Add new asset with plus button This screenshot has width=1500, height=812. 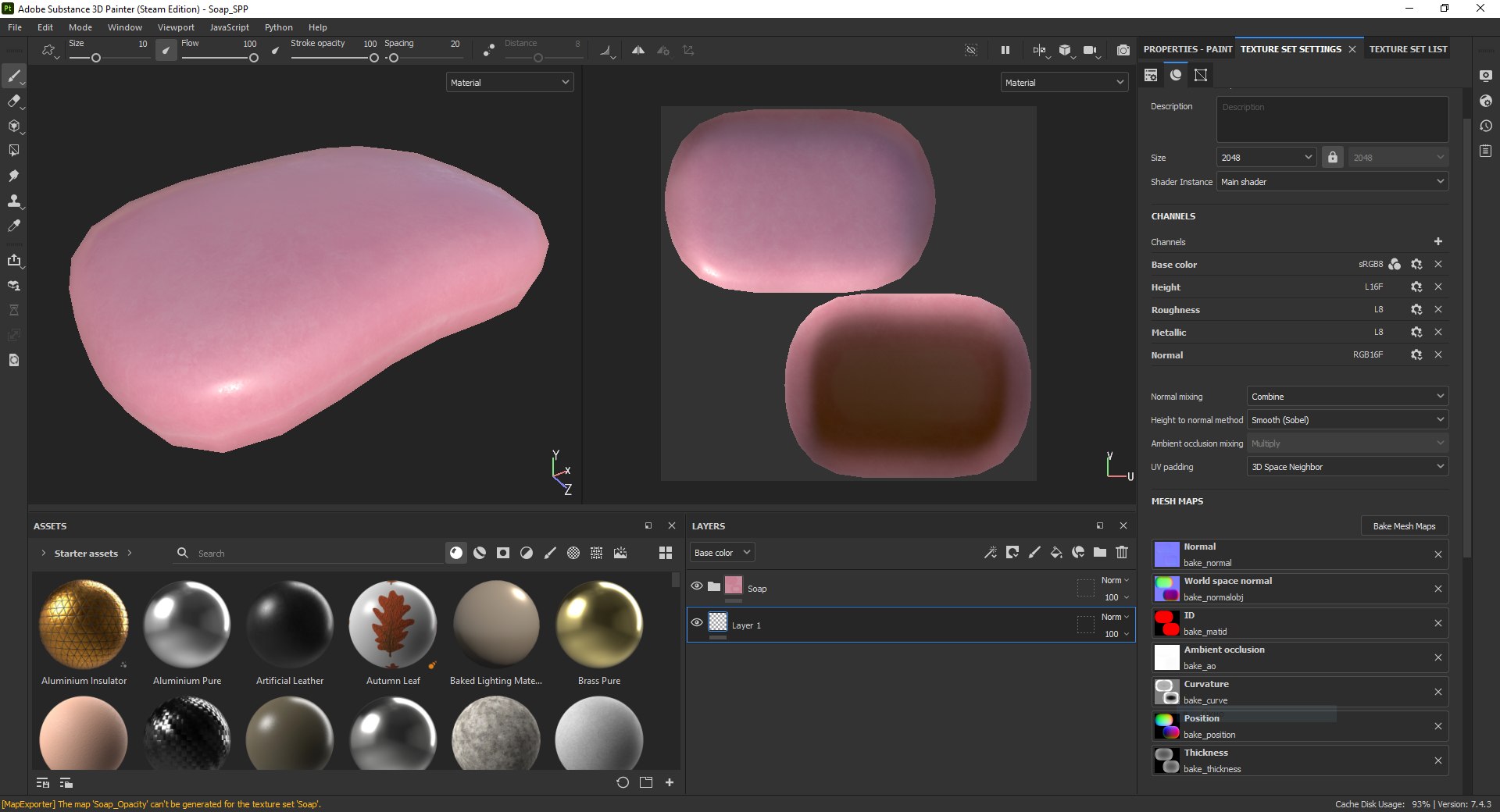(x=670, y=782)
